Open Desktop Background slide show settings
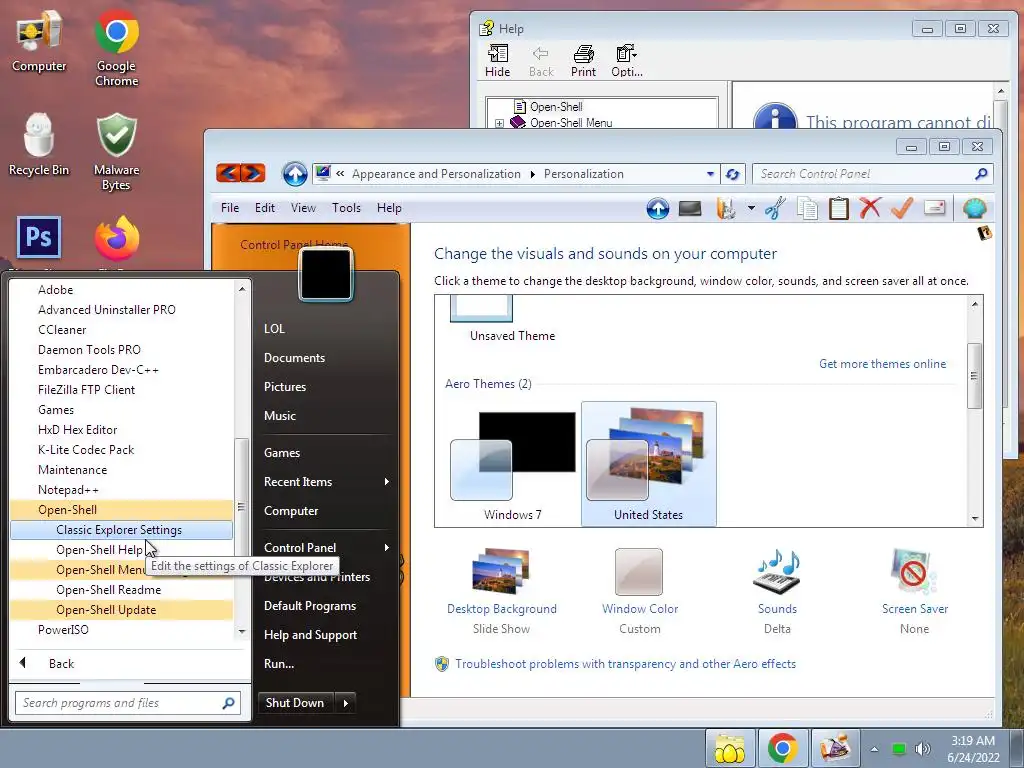The height and width of the screenshot is (768, 1024). point(502,592)
